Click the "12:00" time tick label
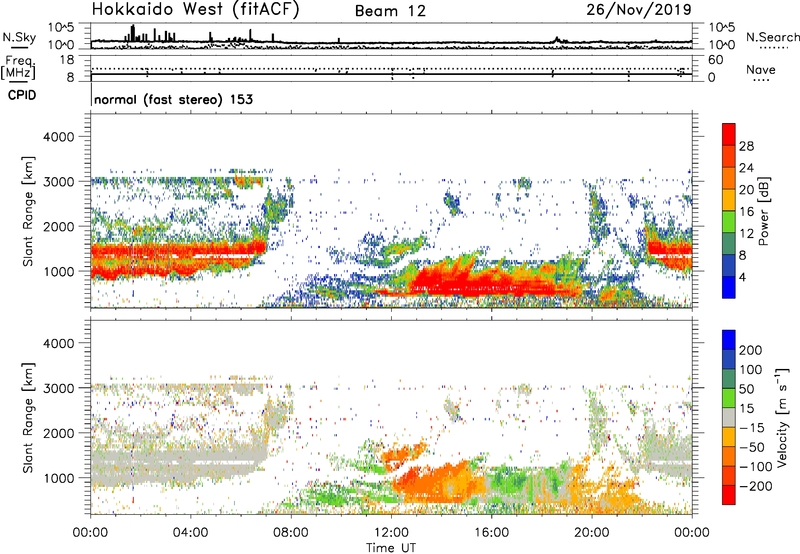800x554 pixels. pyautogui.click(x=391, y=533)
